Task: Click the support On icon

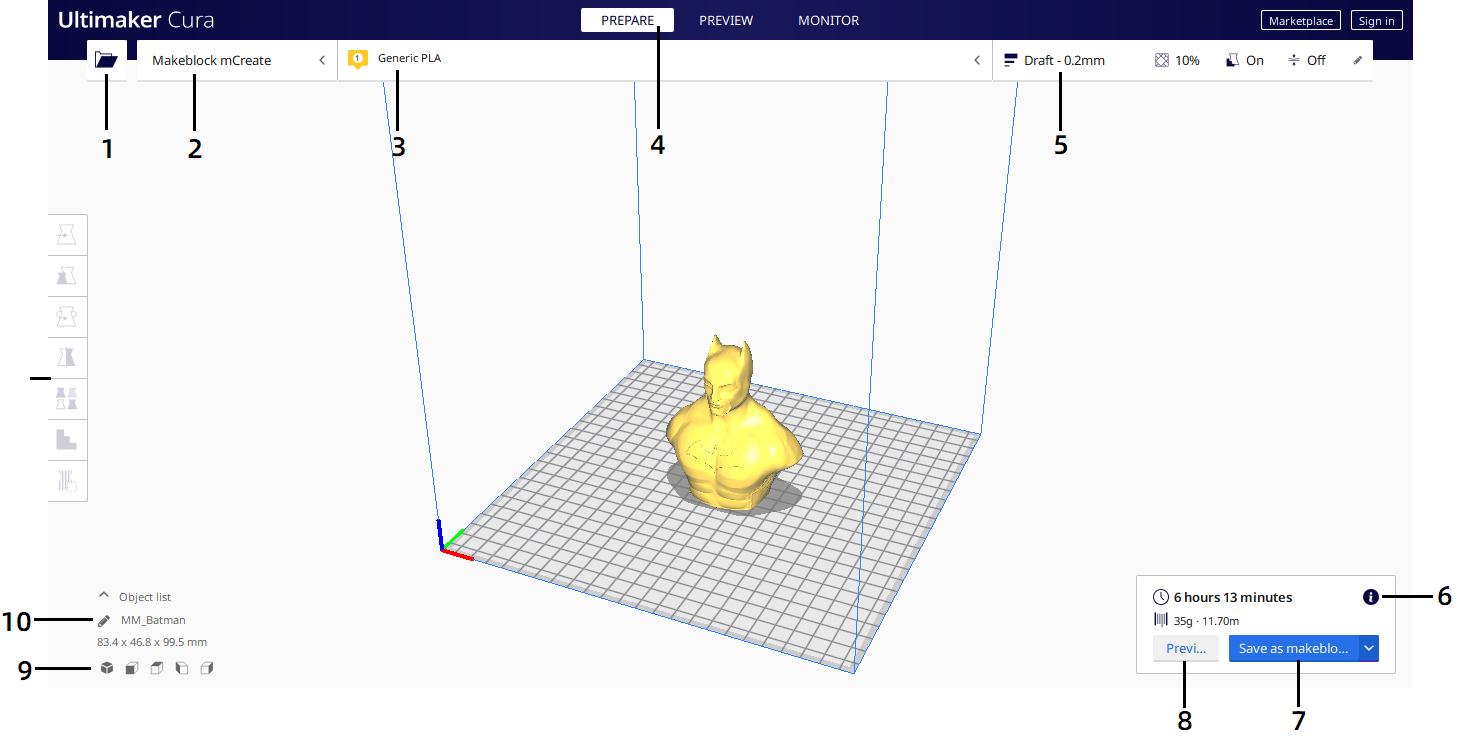Action: [x=1232, y=60]
